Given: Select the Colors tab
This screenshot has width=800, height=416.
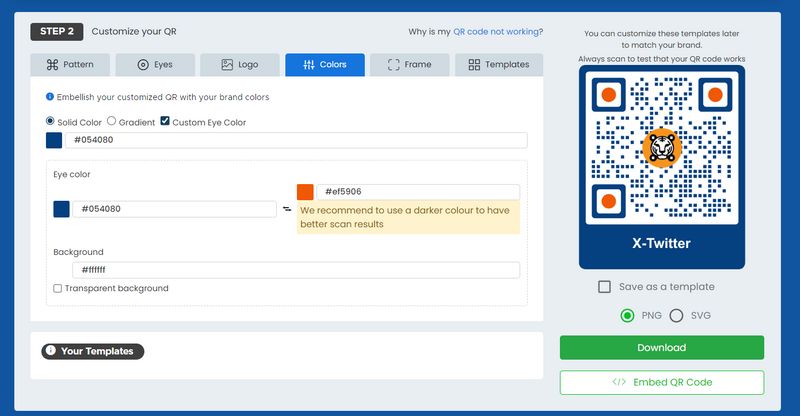Looking at the screenshot, I should [x=325, y=65].
